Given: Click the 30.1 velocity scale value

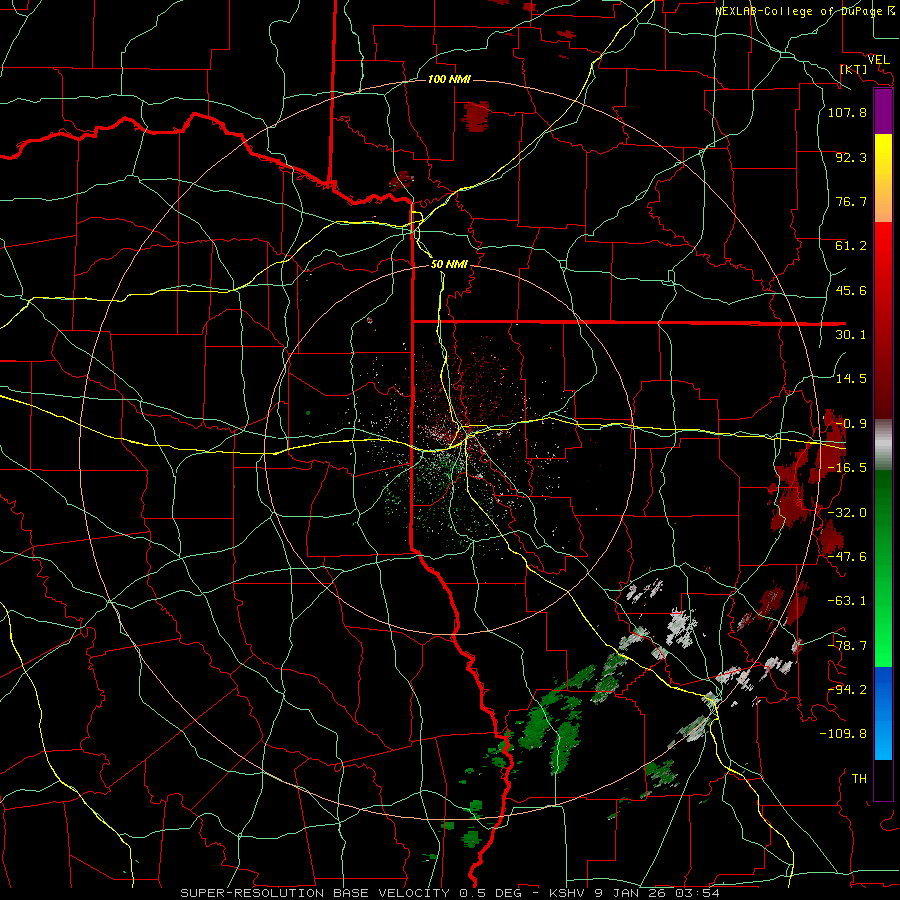Looking at the screenshot, I should (x=851, y=335).
